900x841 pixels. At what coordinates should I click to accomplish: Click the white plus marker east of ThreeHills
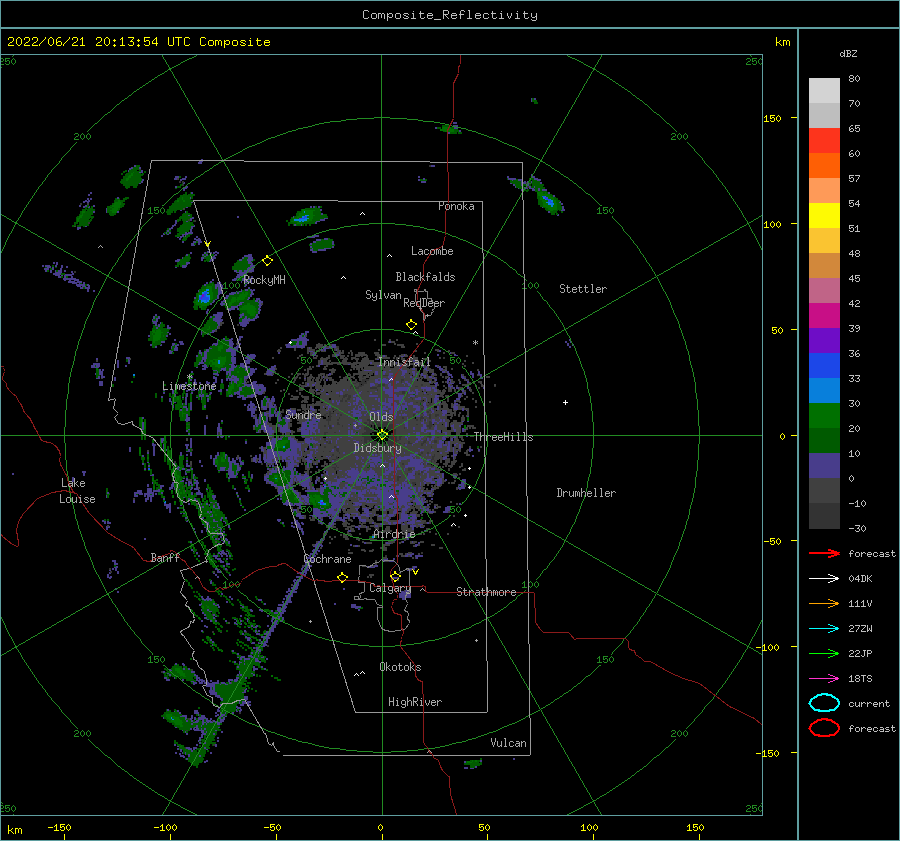coord(565,402)
